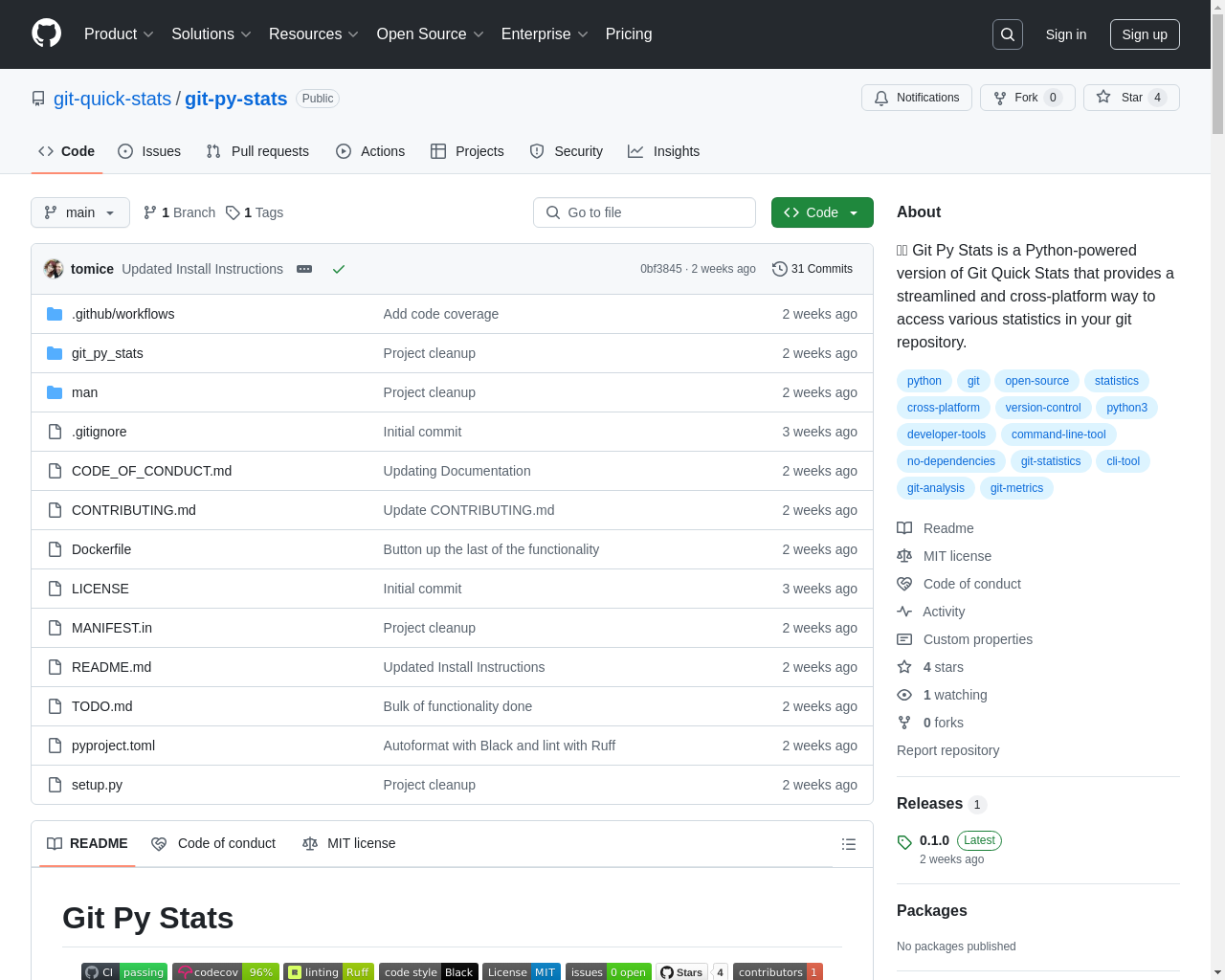This screenshot has width=1225, height=980.
Task: Switch to the Pull requests tab
Action: click(x=257, y=151)
